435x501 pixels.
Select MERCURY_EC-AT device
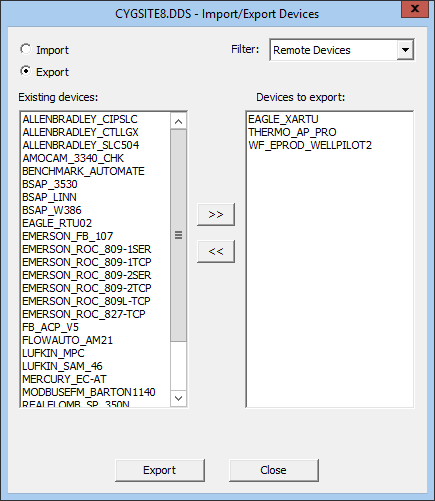96,379
